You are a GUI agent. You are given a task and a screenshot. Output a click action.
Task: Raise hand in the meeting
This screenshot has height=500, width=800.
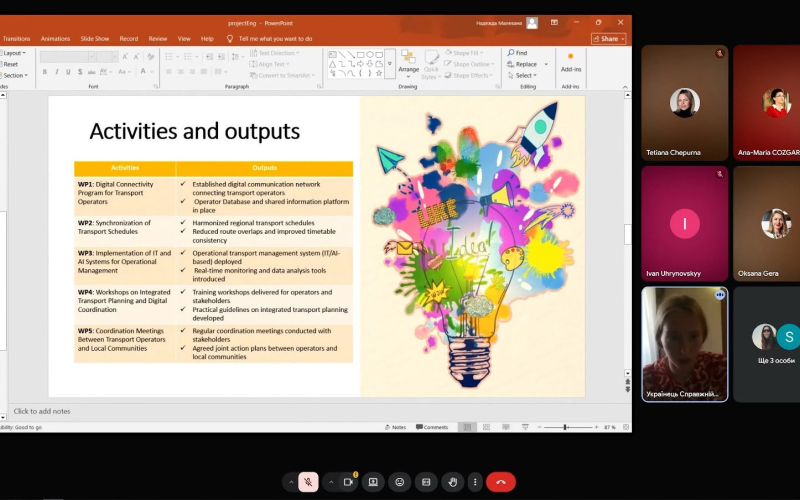[x=453, y=482]
